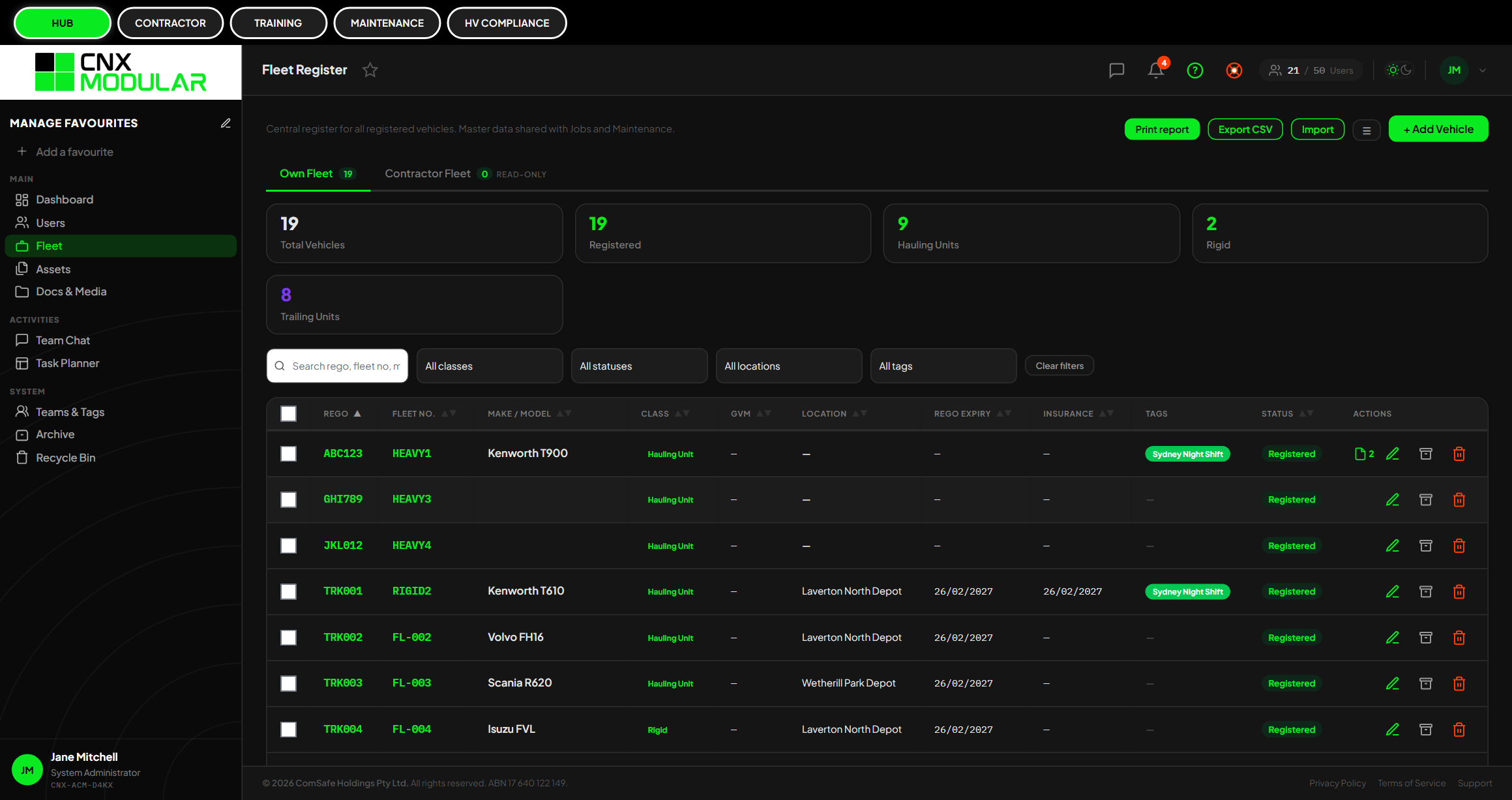Open the HV COMPLIANCE module tab
This screenshot has width=1512, height=800.
click(x=507, y=23)
